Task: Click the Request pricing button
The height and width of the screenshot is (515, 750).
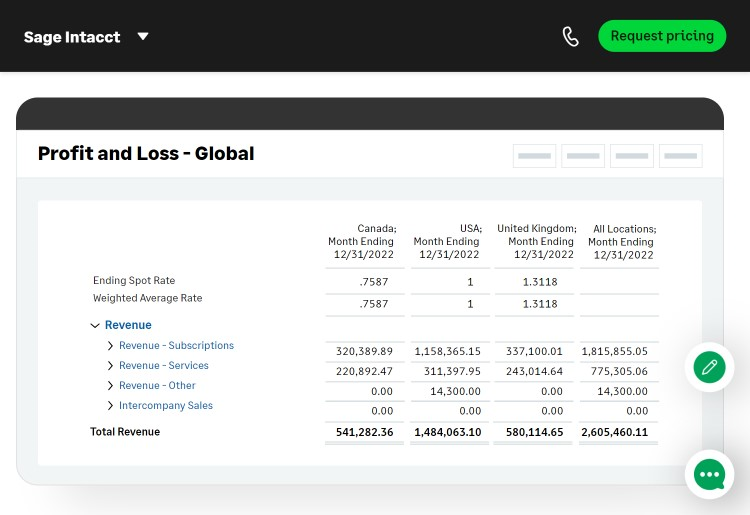Action: [x=662, y=36]
